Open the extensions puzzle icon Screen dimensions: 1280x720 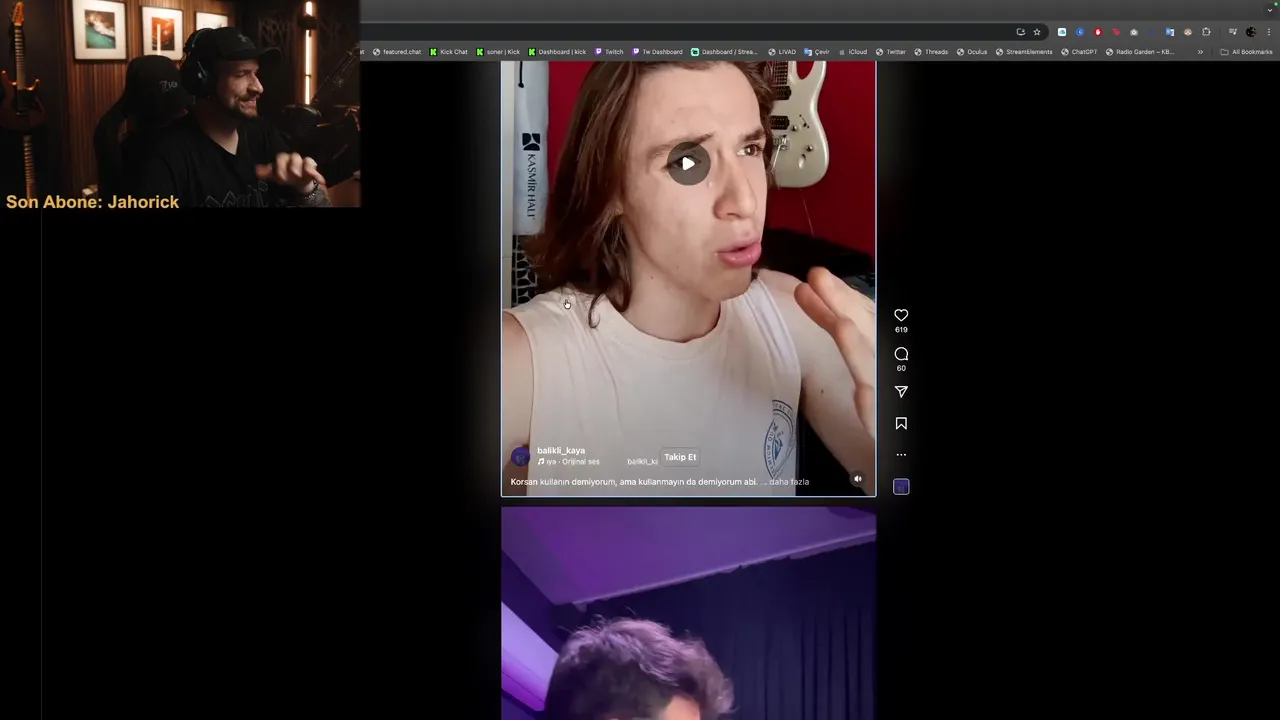(x=1206, y=32)
